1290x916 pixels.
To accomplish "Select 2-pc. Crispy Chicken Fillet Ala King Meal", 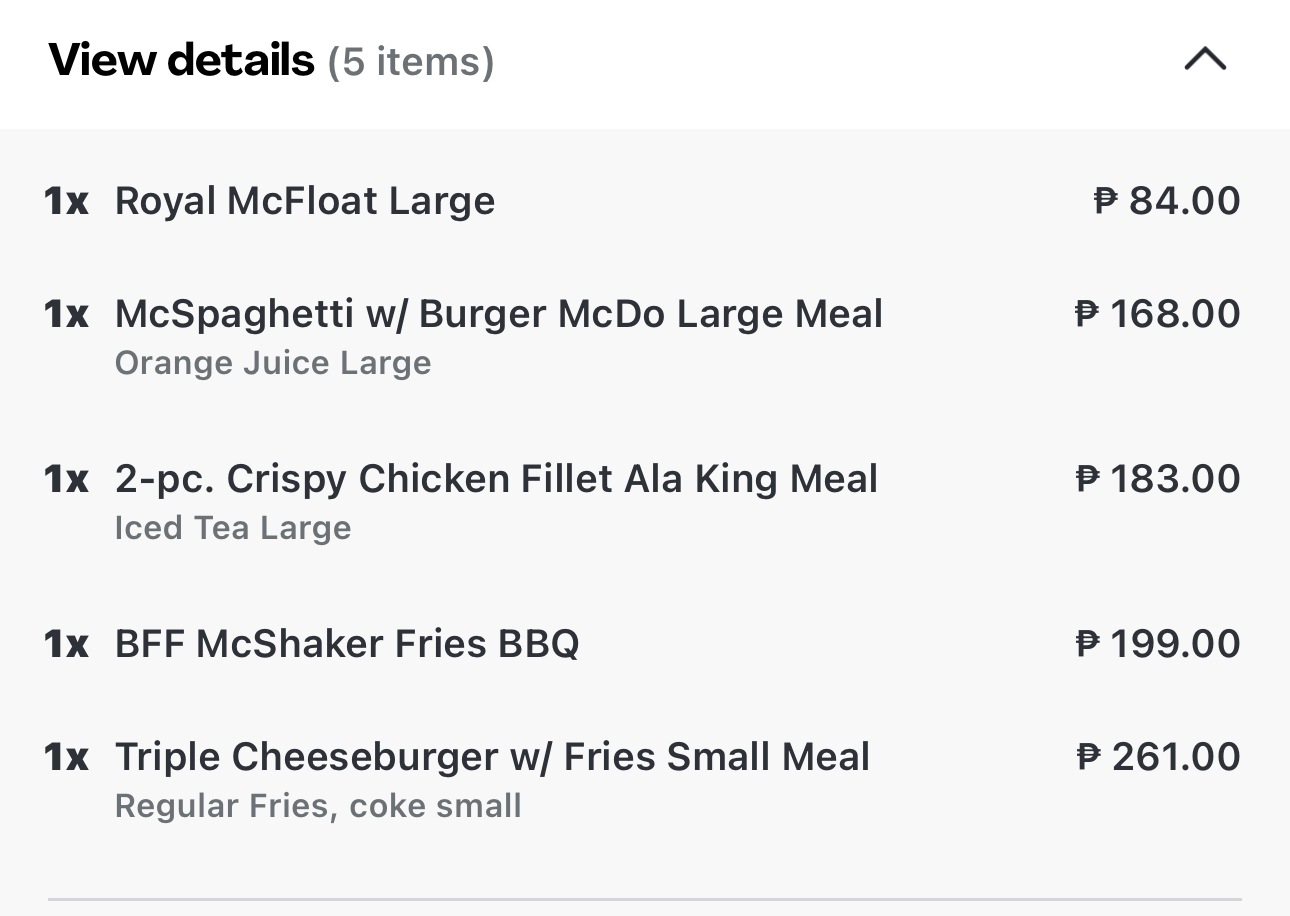I will [496, 479].
